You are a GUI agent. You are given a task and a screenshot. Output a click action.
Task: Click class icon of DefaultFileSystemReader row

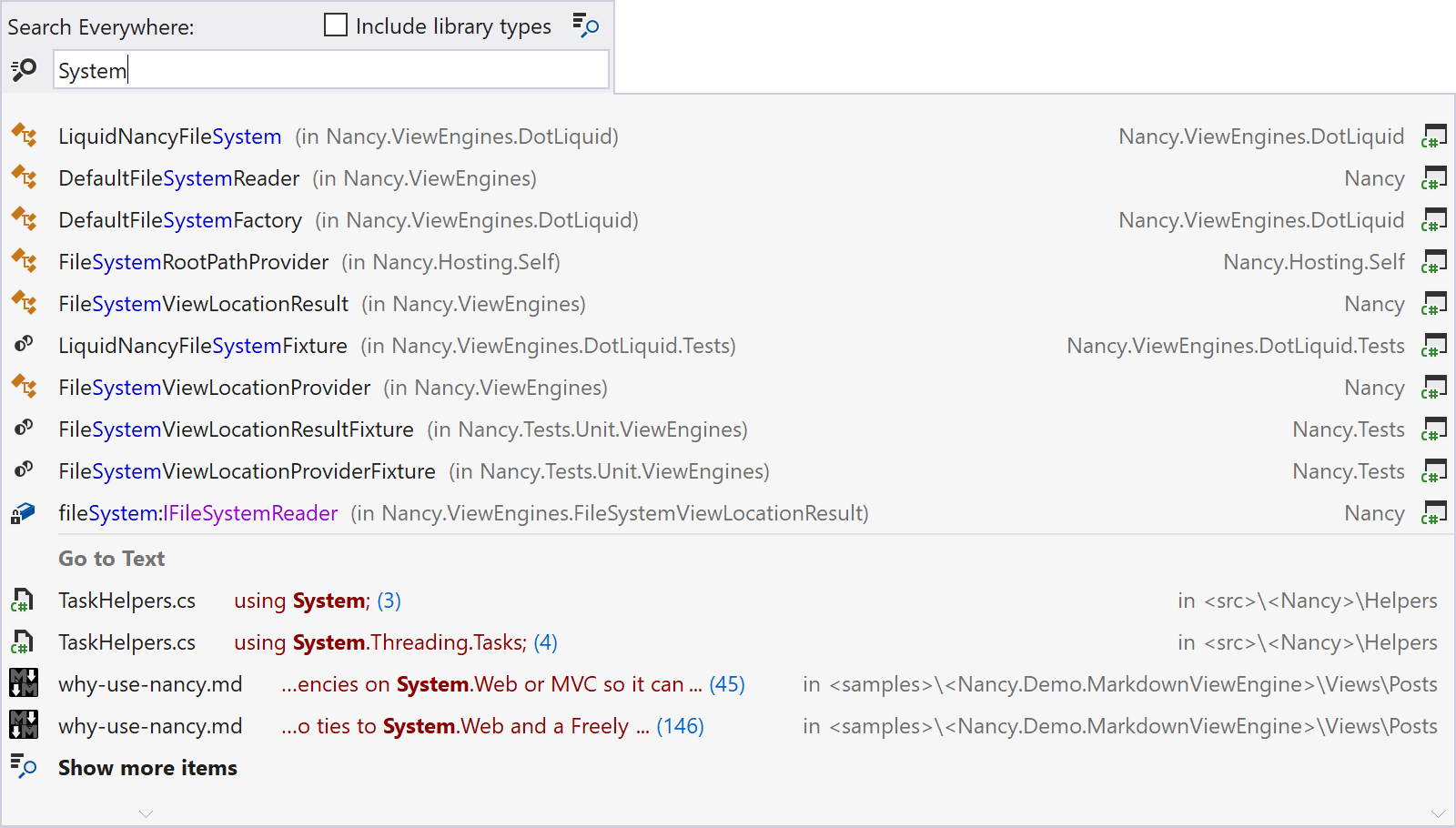click(24, 178)
